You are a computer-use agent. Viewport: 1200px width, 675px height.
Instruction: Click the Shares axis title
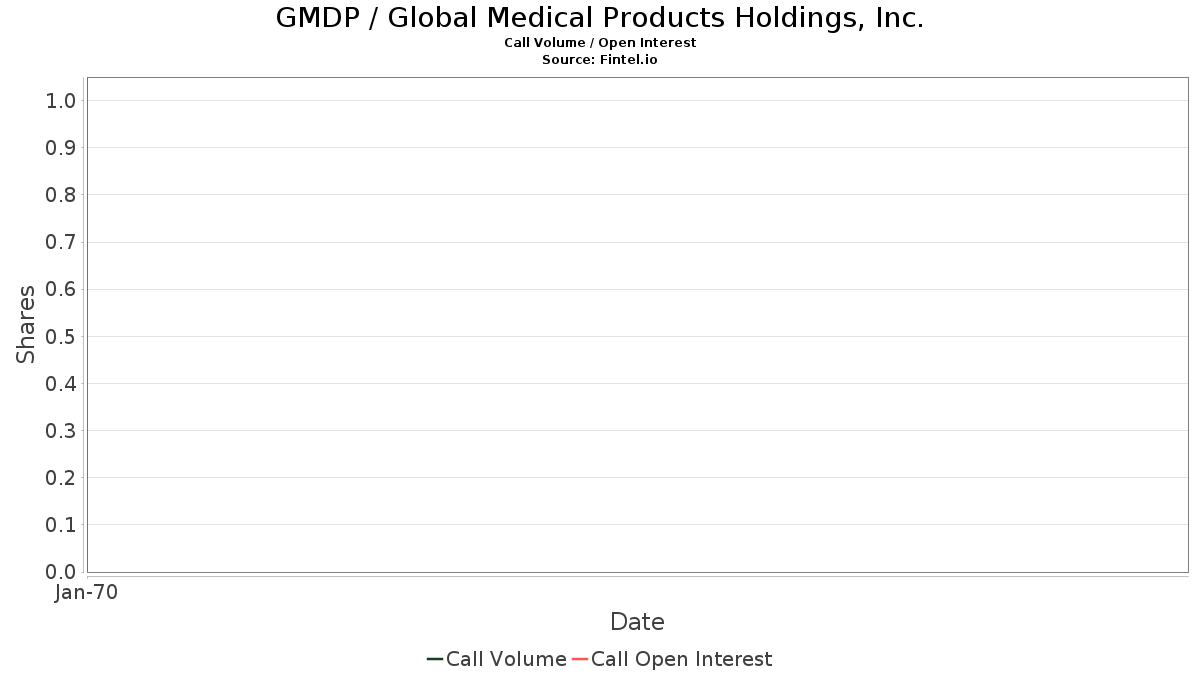pos(26,324)
